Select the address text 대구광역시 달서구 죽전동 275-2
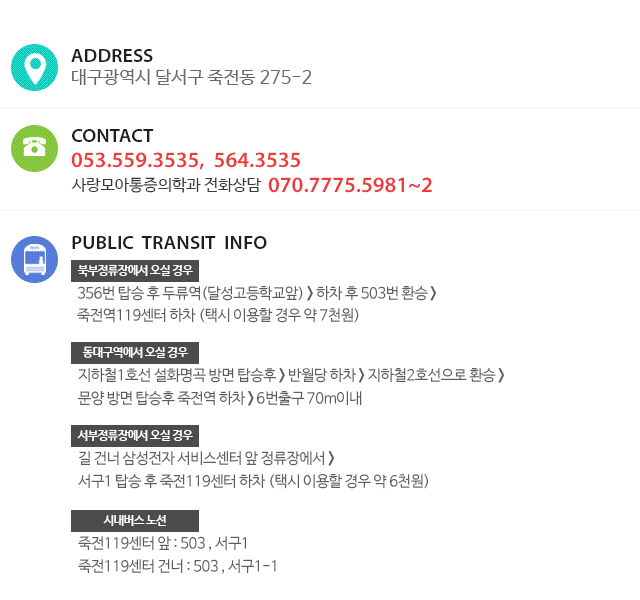The image size is (640, 600). (x=191, y=77)
